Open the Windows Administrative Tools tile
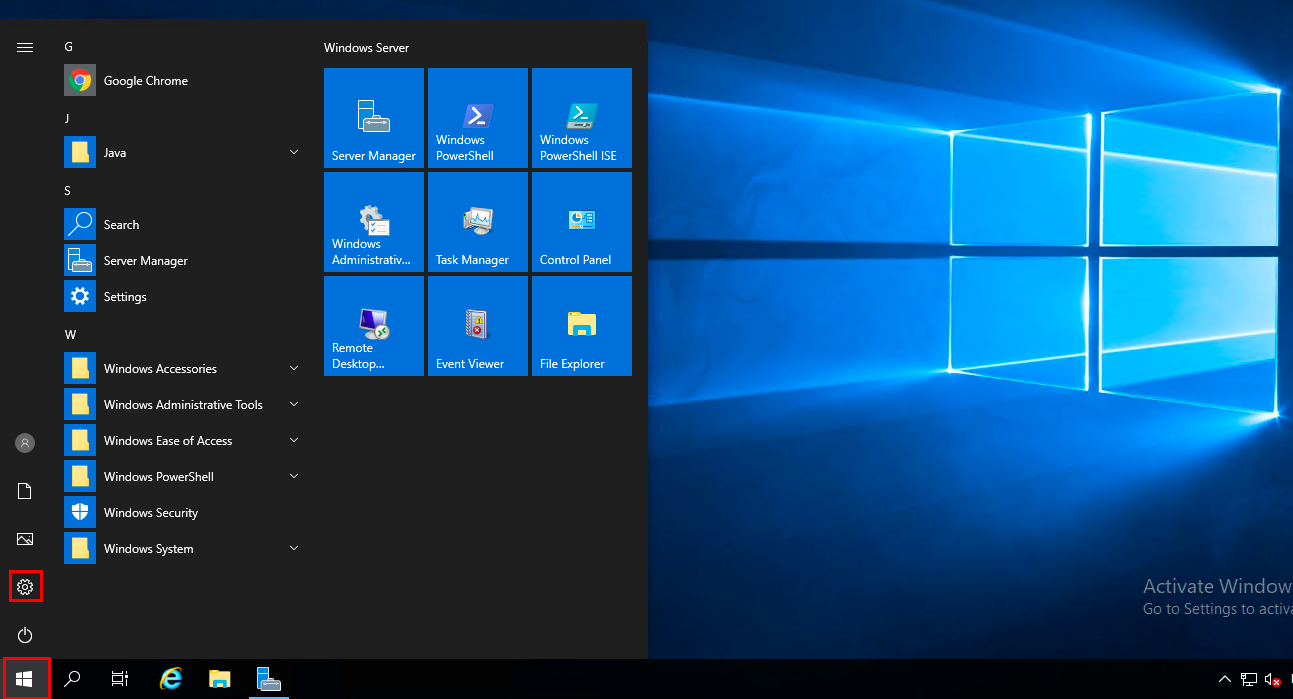 click(x=374, y=222)
